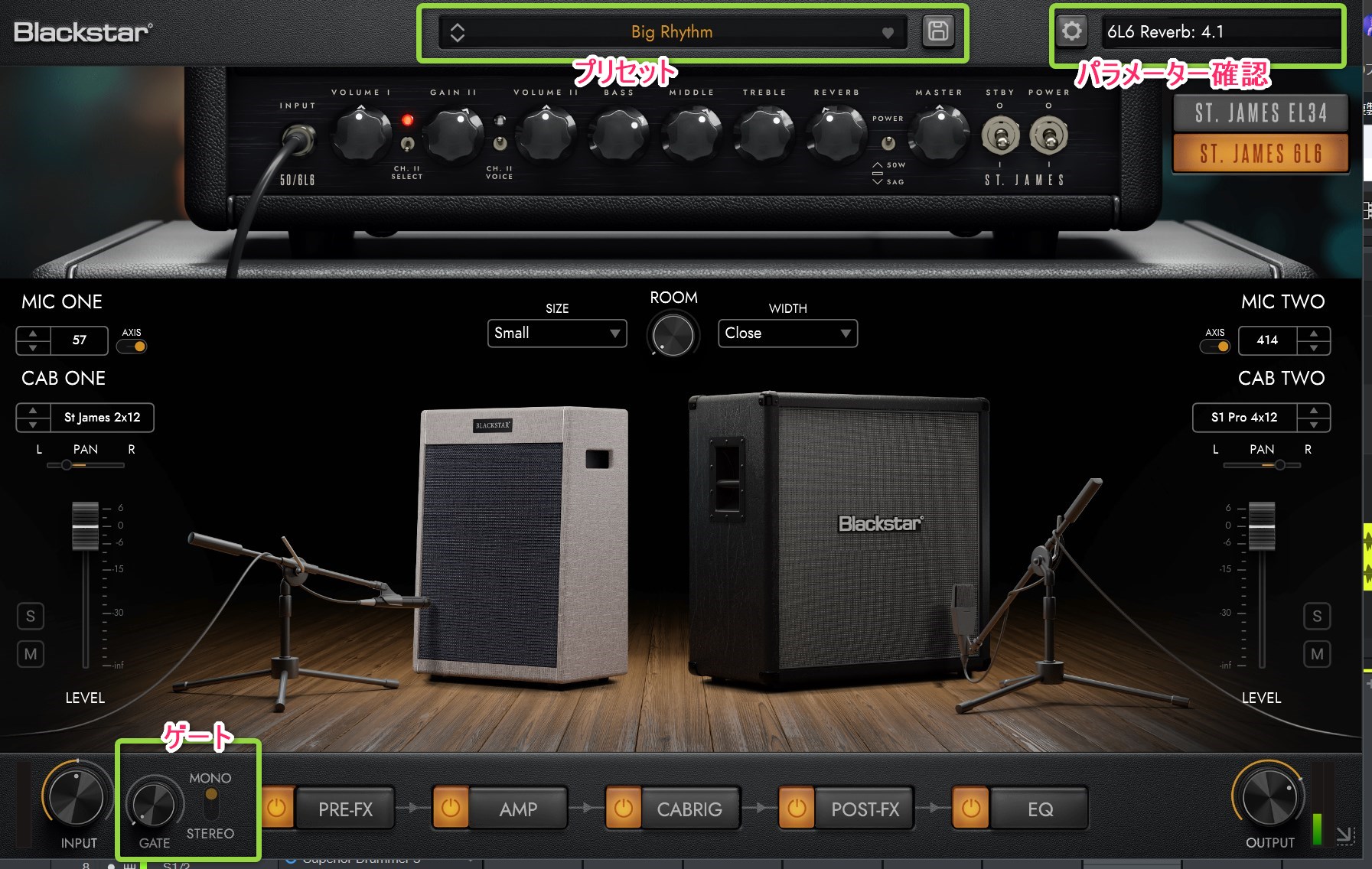Viewport: 1372px width, 869px height.
Task: Flip the MONO/STEREO switch
Action: tap(211, 805)
